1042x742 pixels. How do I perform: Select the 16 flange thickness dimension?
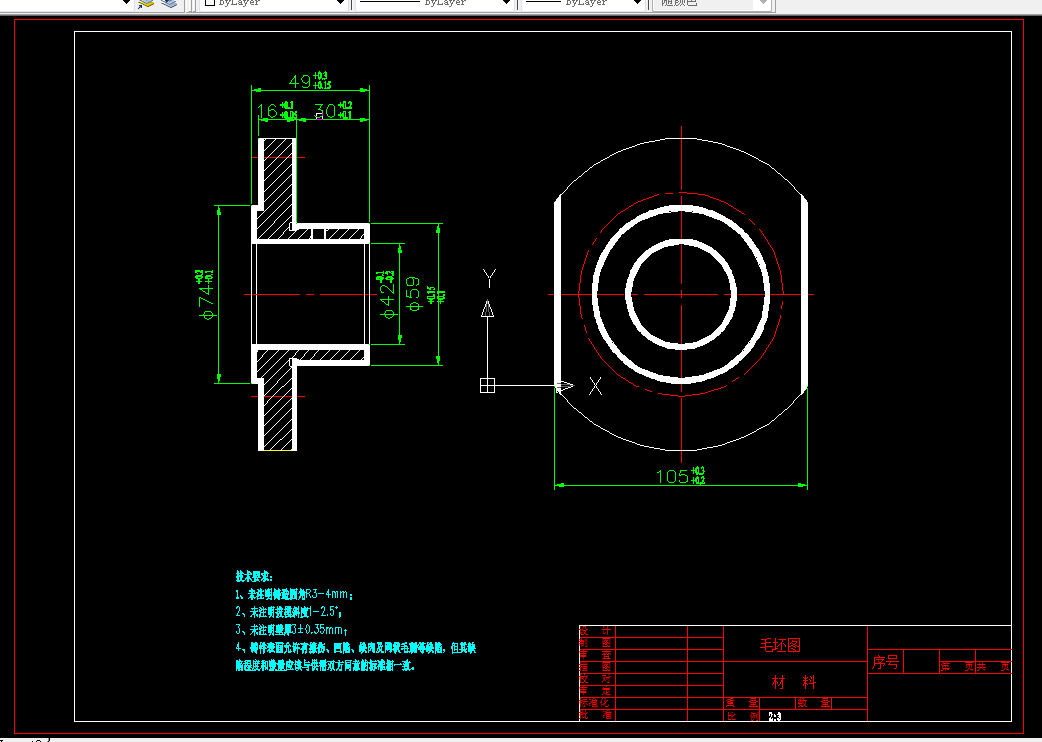(x=276, y=111)
